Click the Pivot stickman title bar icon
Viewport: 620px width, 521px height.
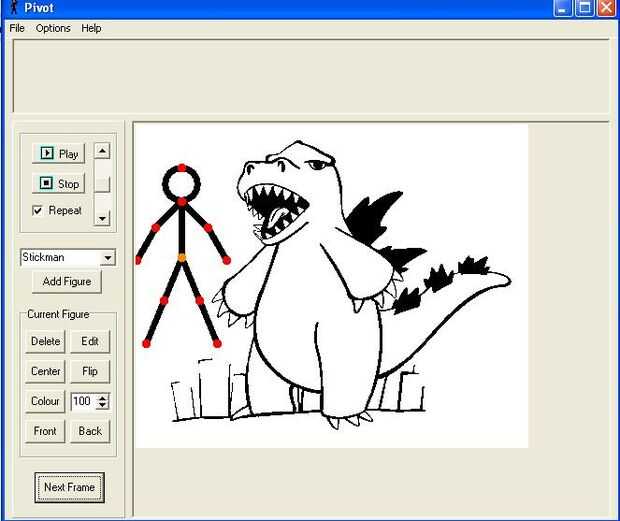pos(14,7)
